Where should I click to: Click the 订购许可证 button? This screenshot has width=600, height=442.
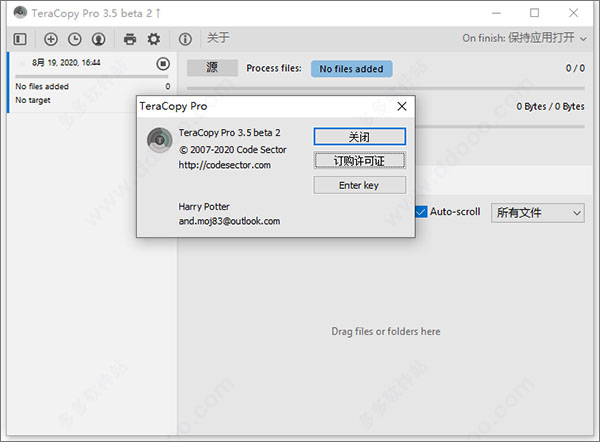tap(359, 161)
